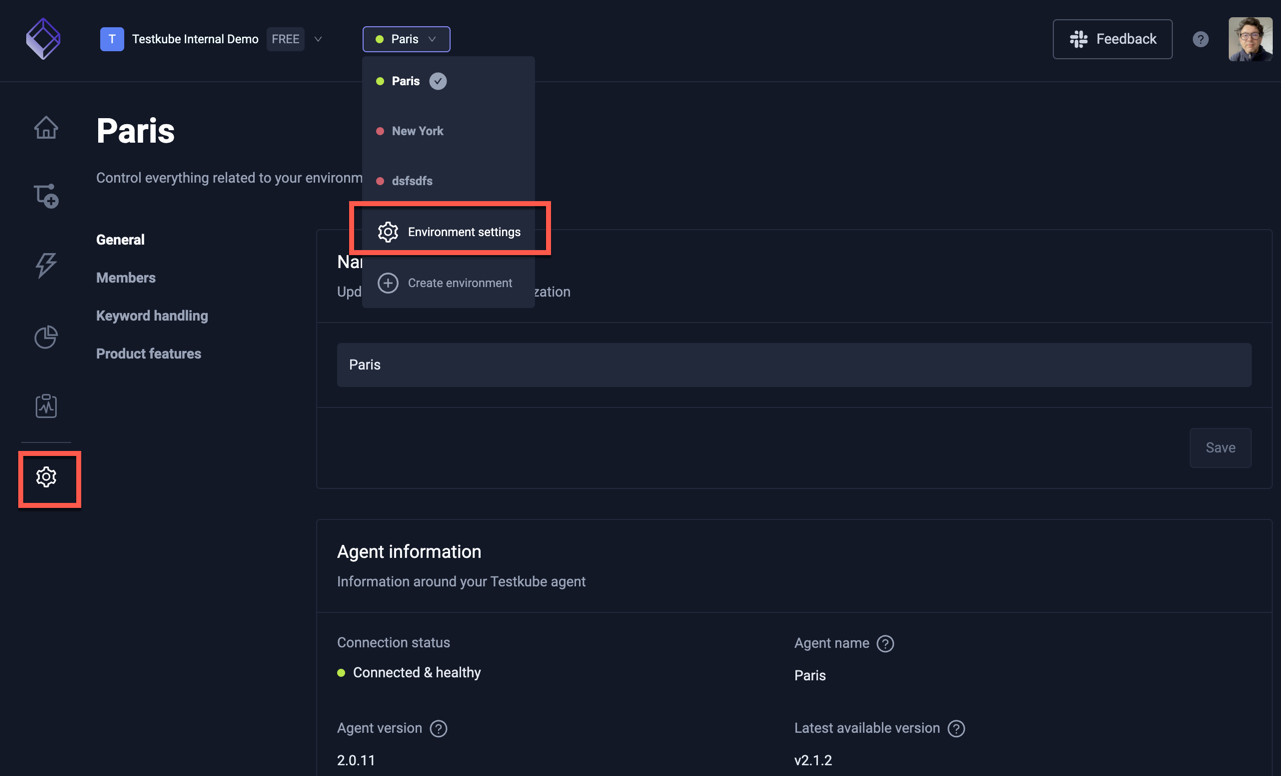Click the FREE plan badge
Viewport: 1281px width, 776px height.
tap(285, 39)
